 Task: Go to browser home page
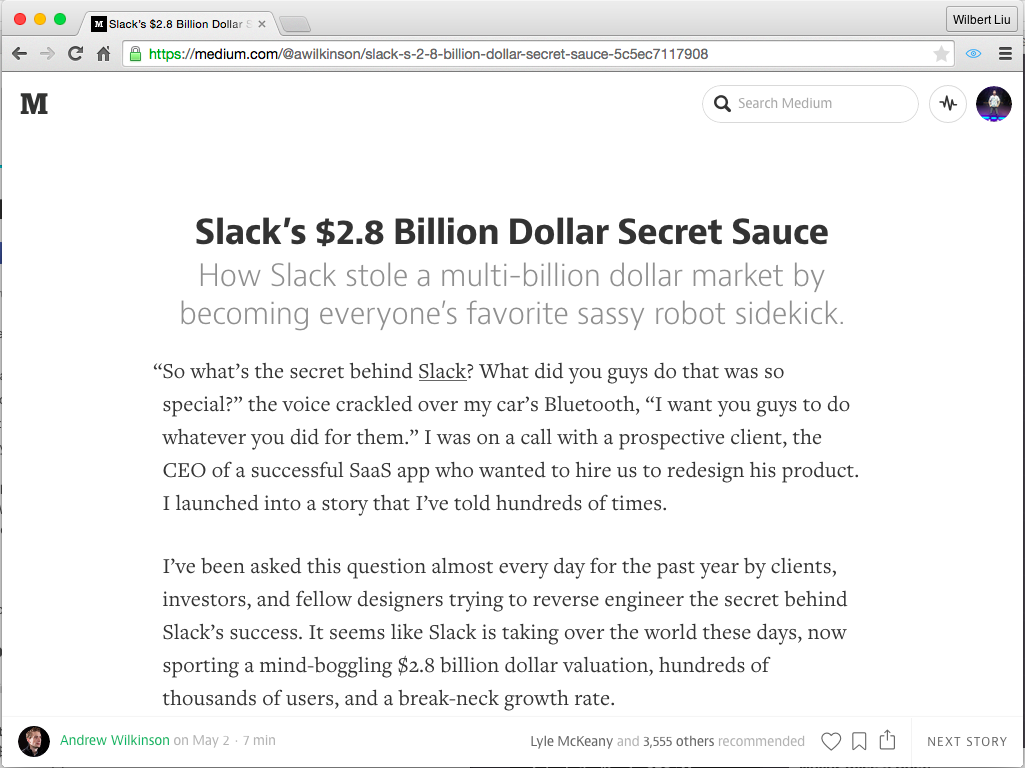(103, 54)
